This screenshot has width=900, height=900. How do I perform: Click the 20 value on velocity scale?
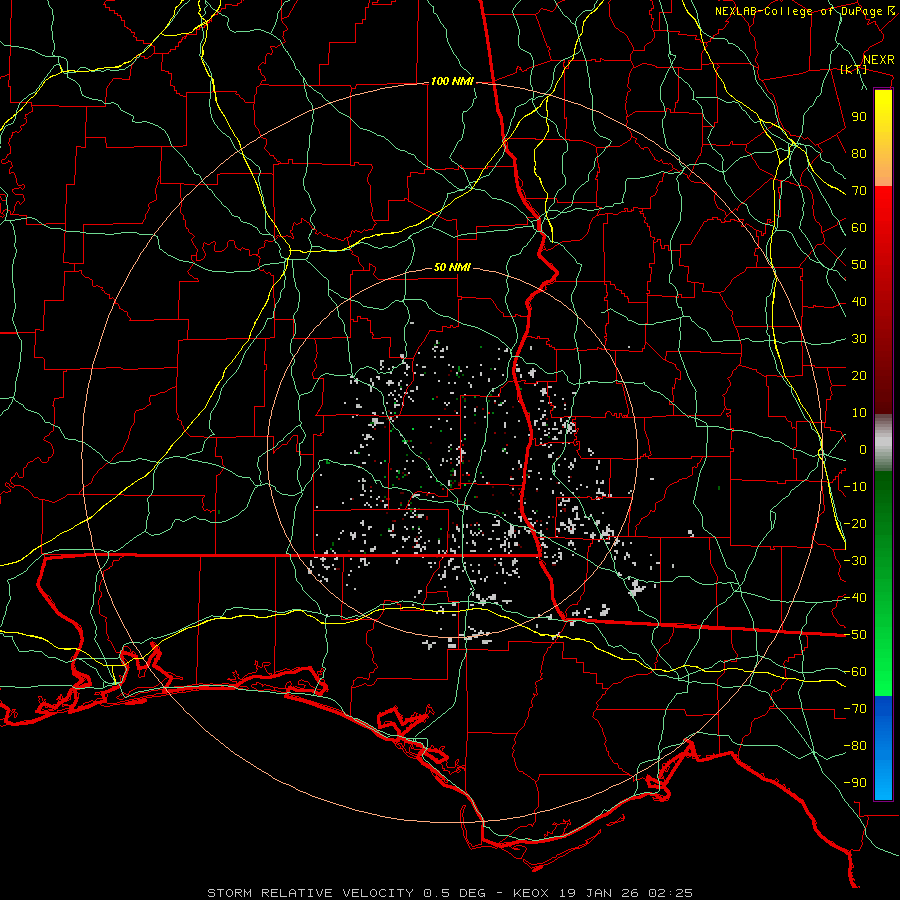coord(859,376)
